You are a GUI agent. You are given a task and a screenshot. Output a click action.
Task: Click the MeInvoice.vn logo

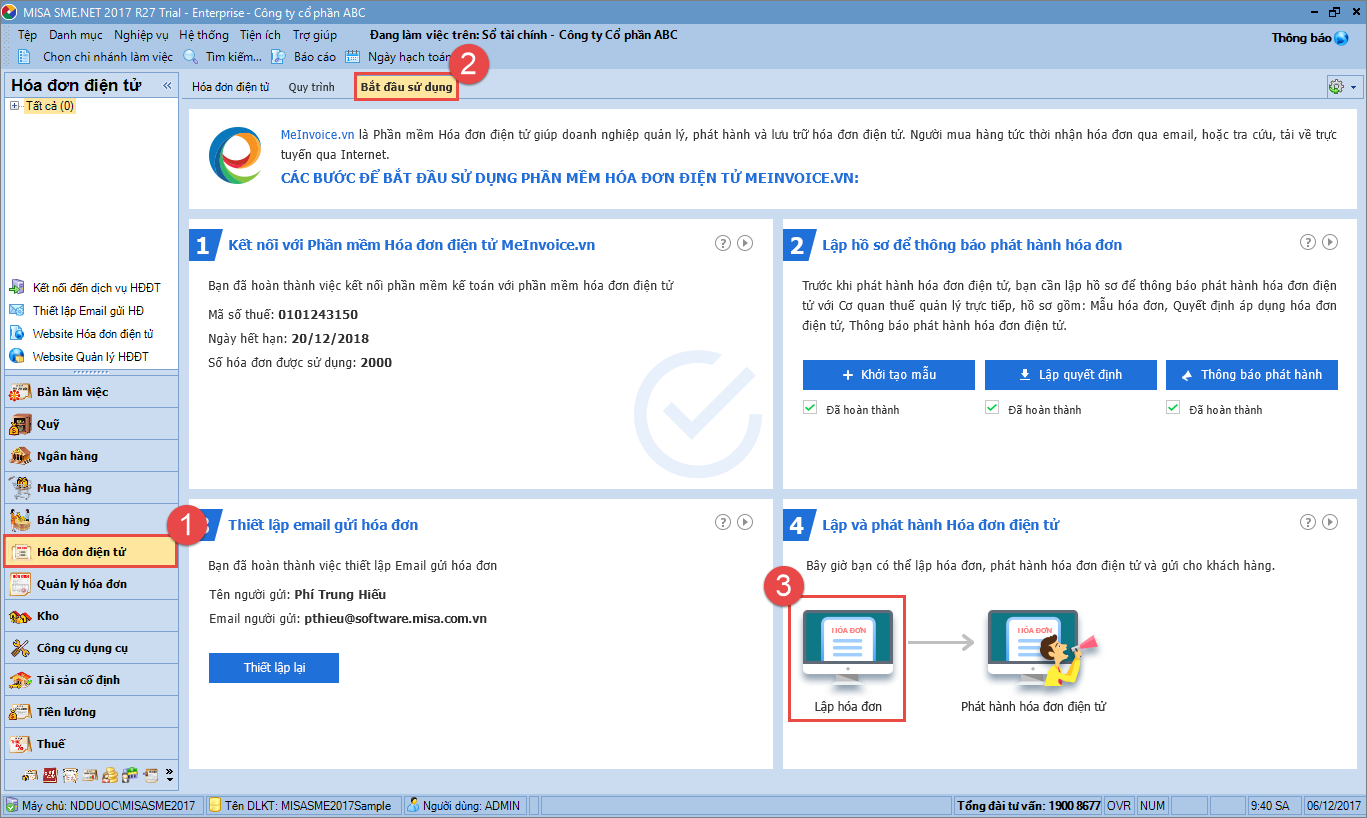point(235,155)
